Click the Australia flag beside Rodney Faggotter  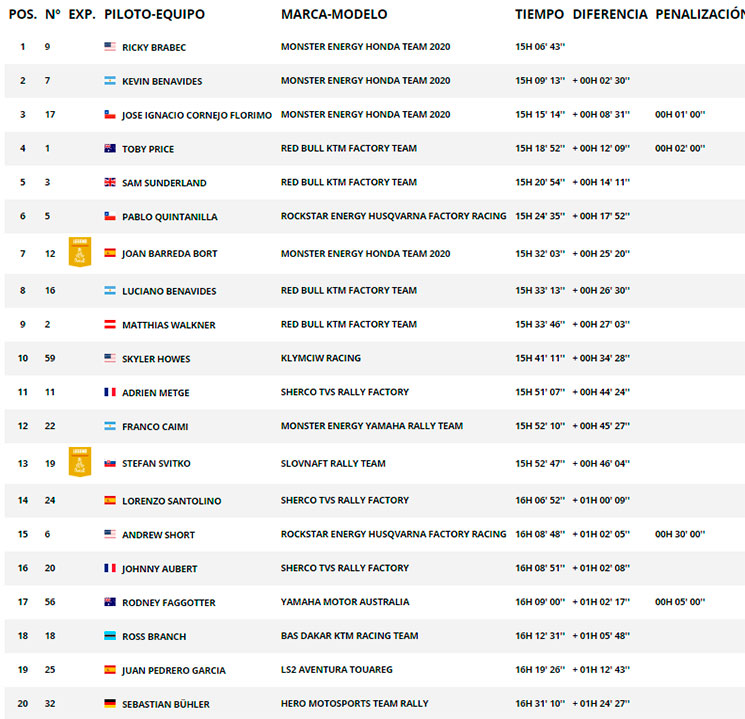(110, 602)
